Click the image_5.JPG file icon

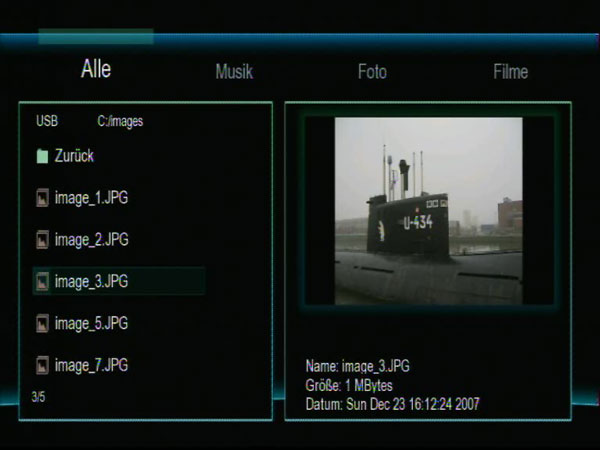42,323
